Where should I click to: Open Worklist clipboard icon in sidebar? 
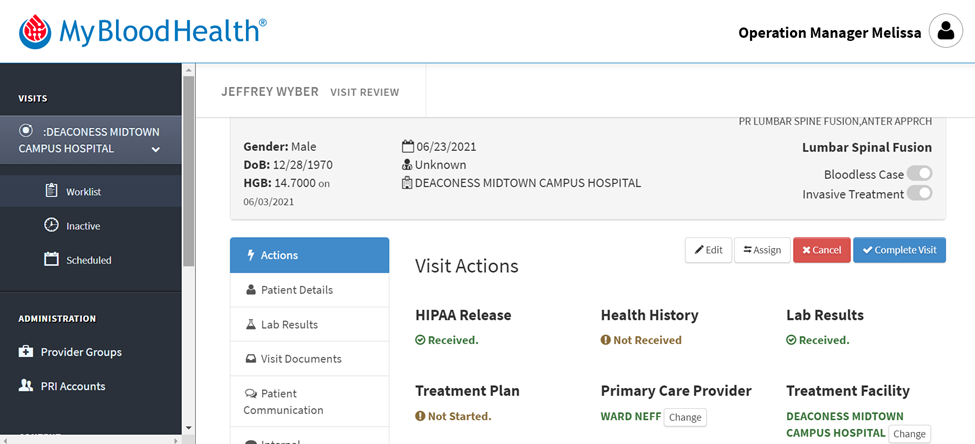click(52, 191)
